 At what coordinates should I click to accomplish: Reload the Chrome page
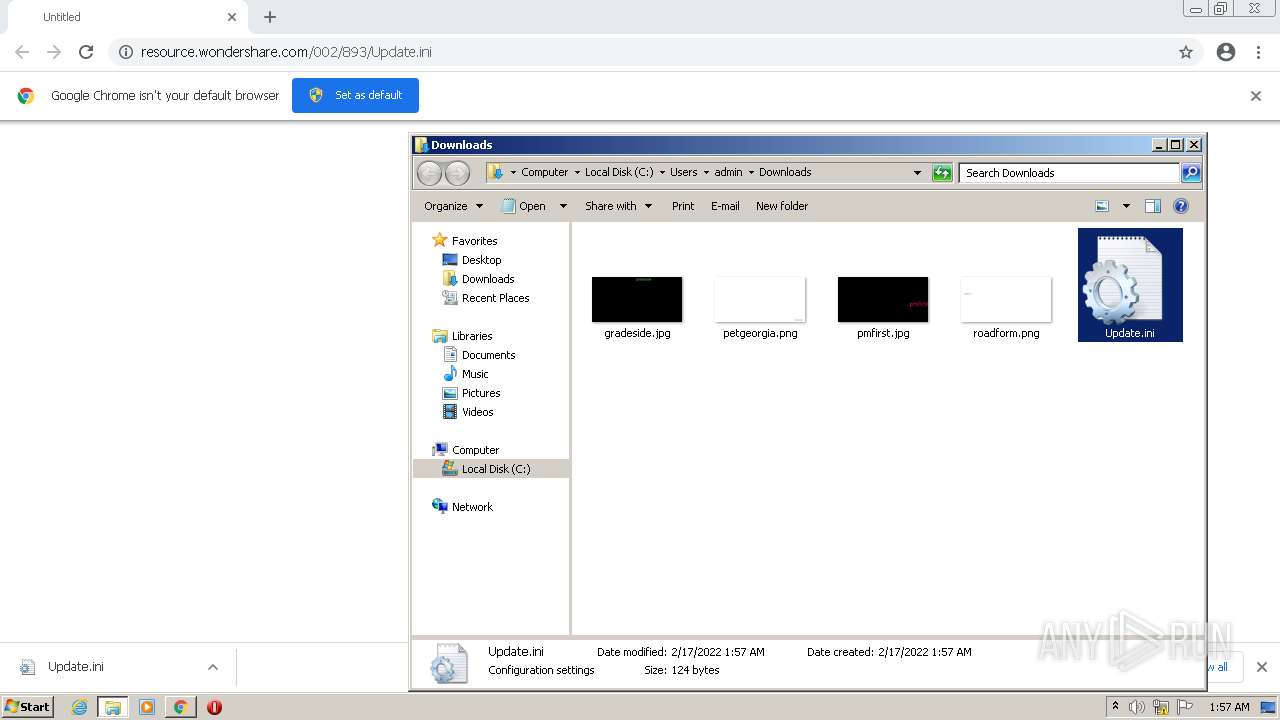(86, 52)
